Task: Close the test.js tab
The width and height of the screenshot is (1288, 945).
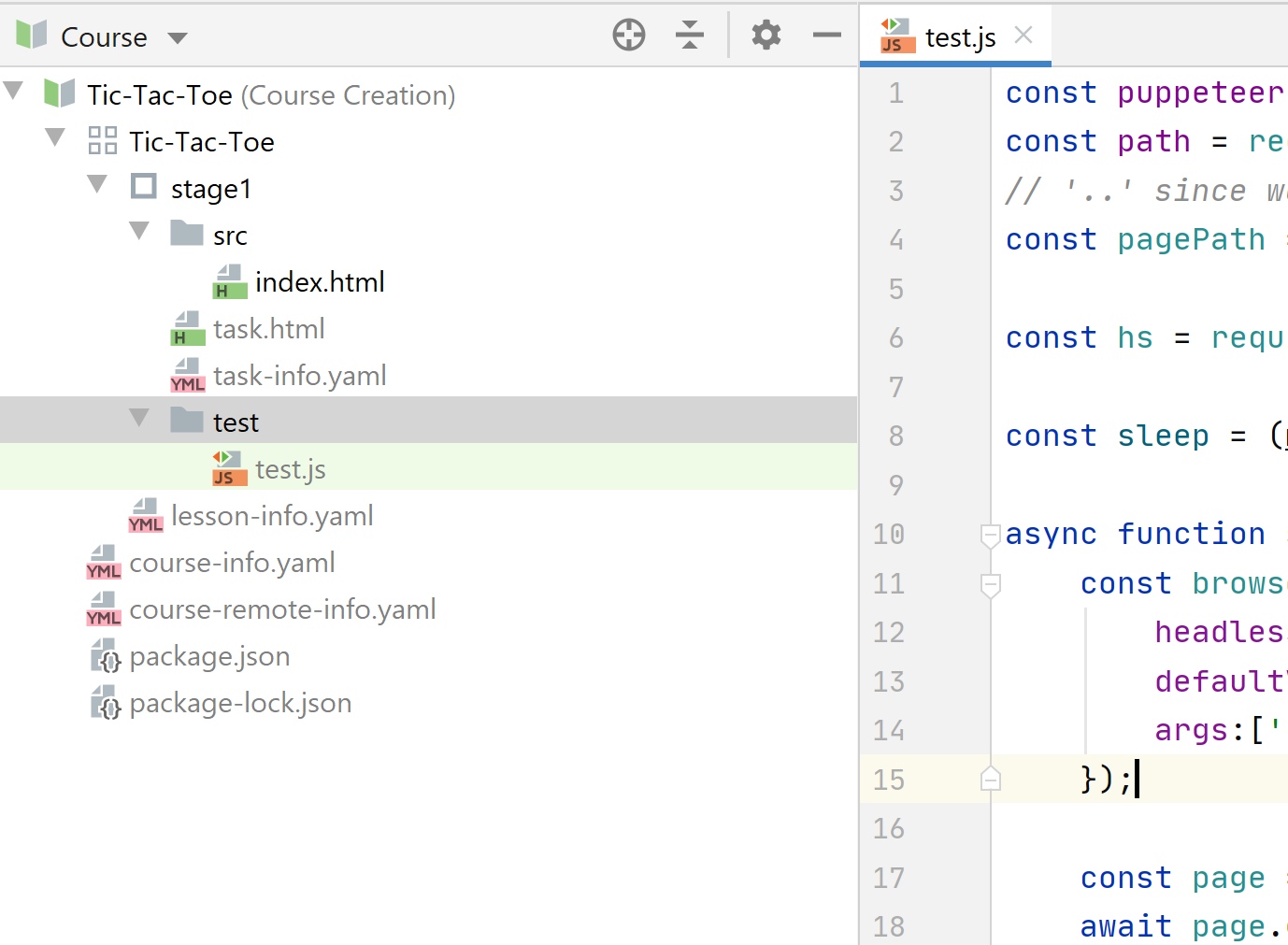Action: point(1023,36)
